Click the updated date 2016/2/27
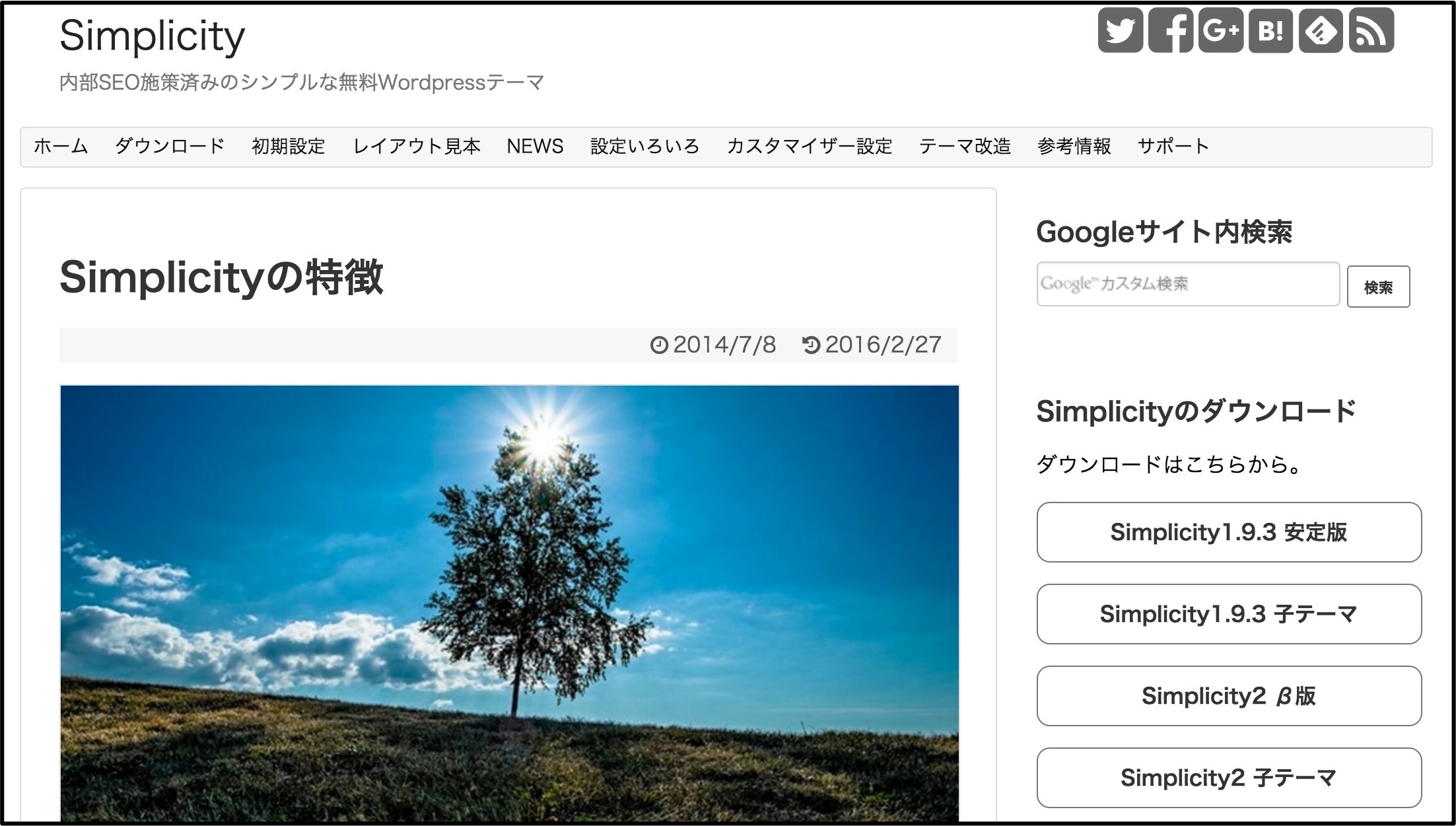1456x826 pixels. point(884,345)
